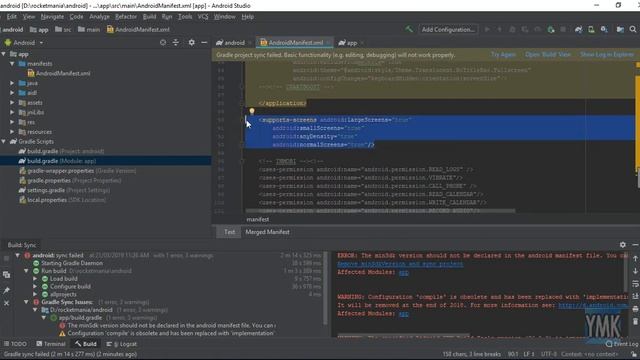The image size is (640, 360).
Task: Click down arrow in build output toolbar
Action: [x=635, y=271]
